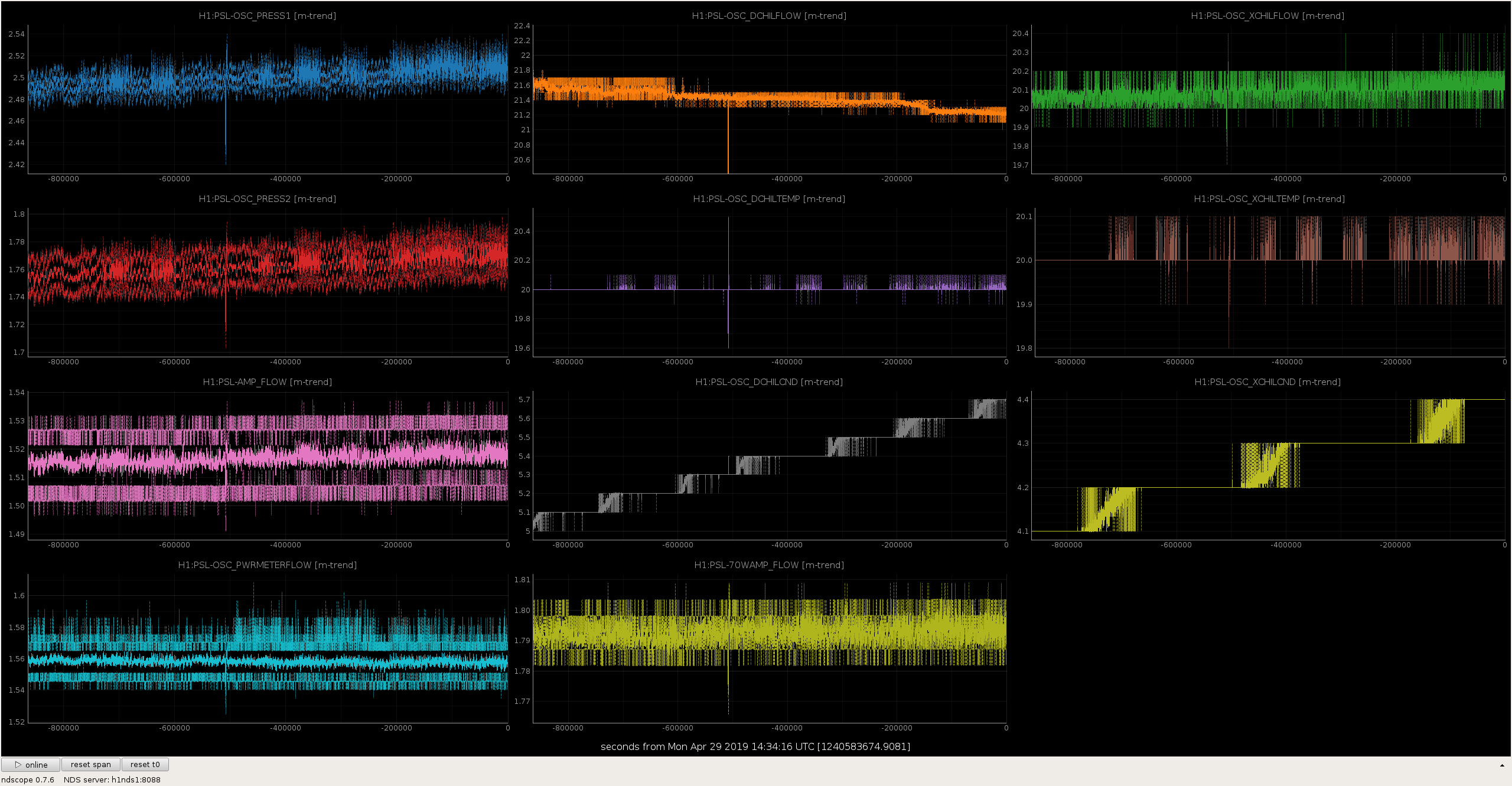The image size is (1512, 786).
Task: Click the 1.8 y-axis label on PRESS2
Action: click(x=19, y=214)
